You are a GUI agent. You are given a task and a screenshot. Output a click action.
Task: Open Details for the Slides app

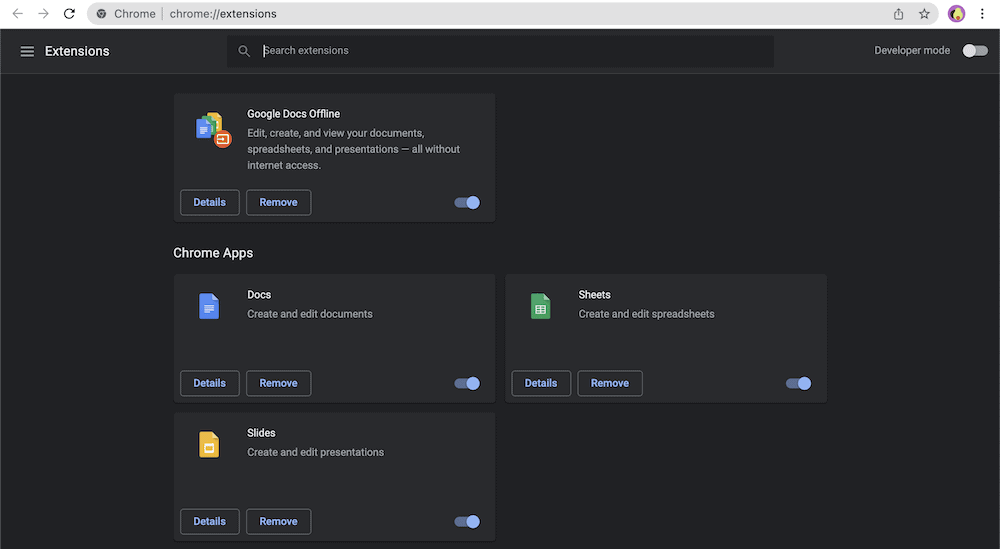click(x=210, y=522)
